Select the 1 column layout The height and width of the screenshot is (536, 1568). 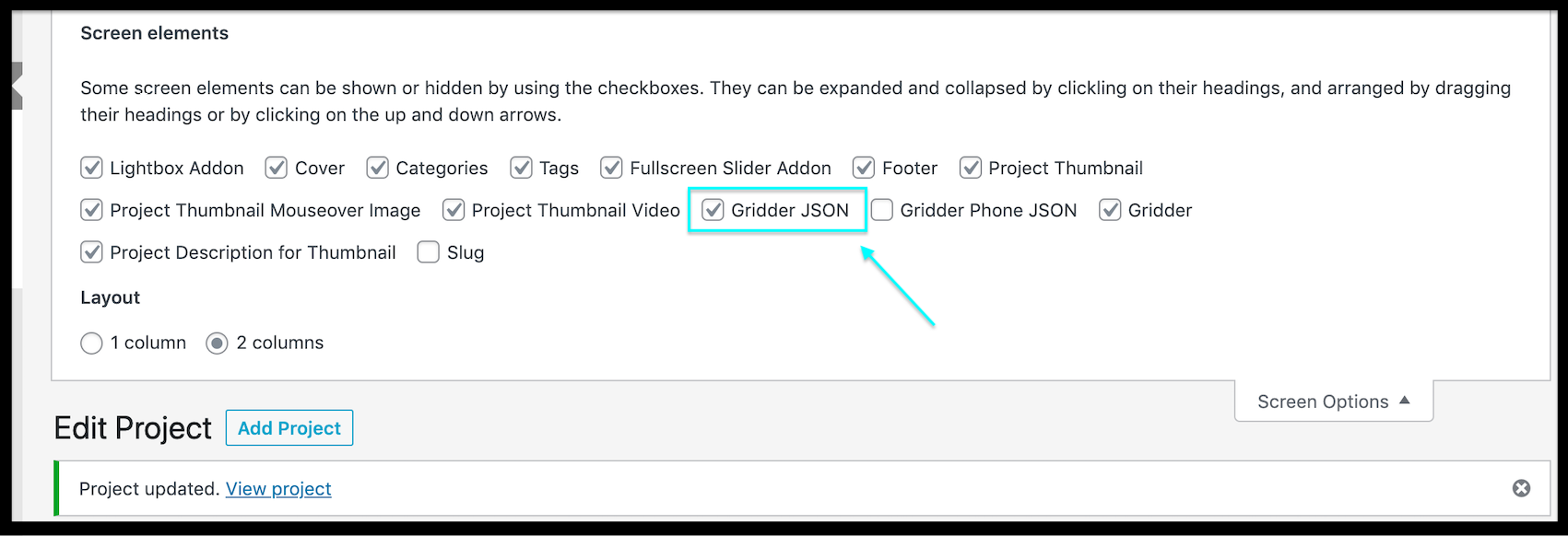[x=91, y=344]
